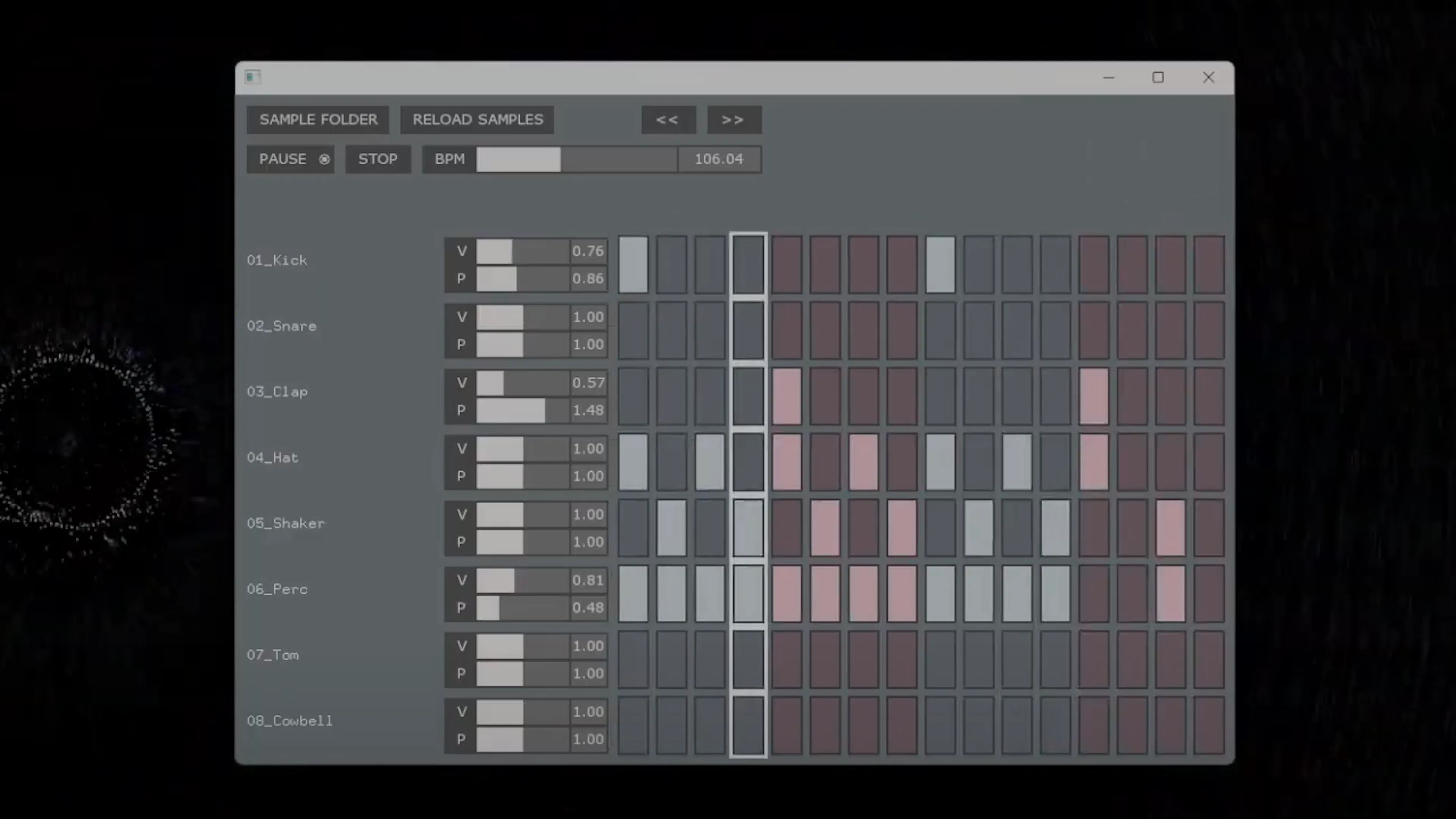Adjust the 06_Perc pitch slider
Screen dimensions: 1456x819
tap(522, 608)
